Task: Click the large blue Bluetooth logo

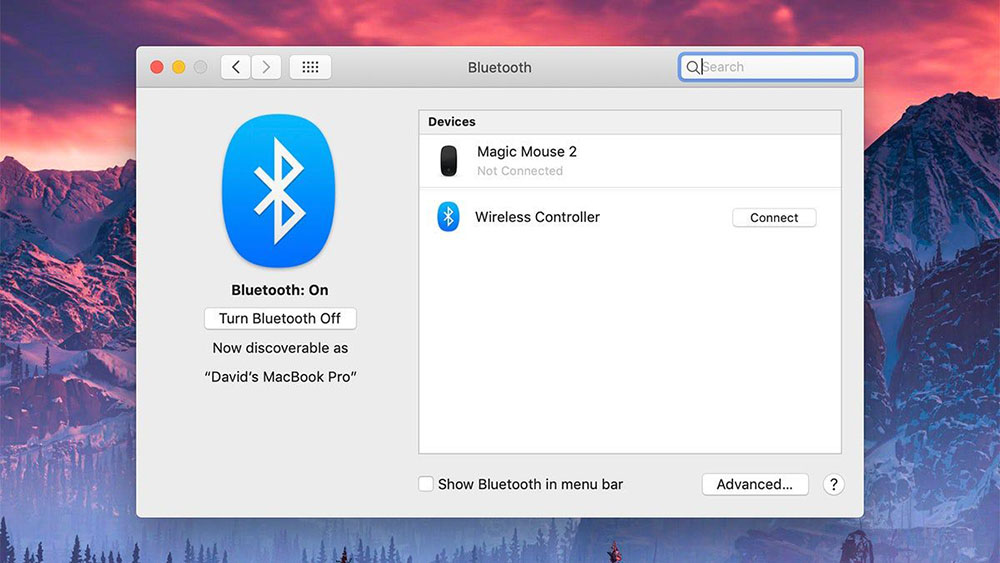Action: point(278,191)
